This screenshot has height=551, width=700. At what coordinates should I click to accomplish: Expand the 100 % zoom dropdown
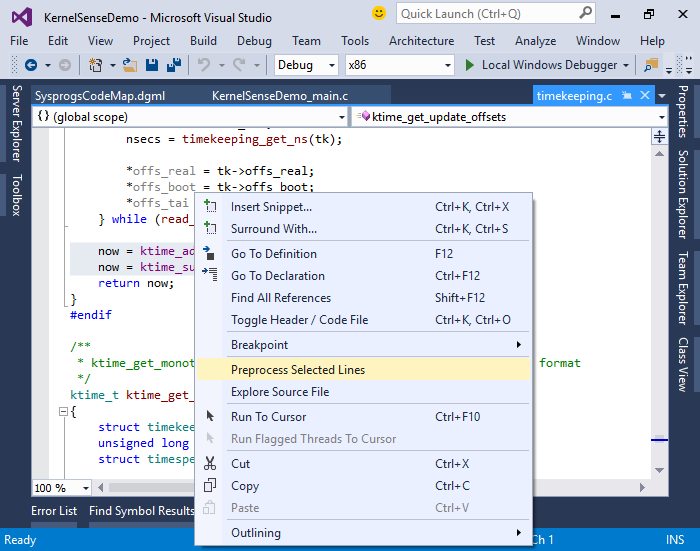[86, 488]
